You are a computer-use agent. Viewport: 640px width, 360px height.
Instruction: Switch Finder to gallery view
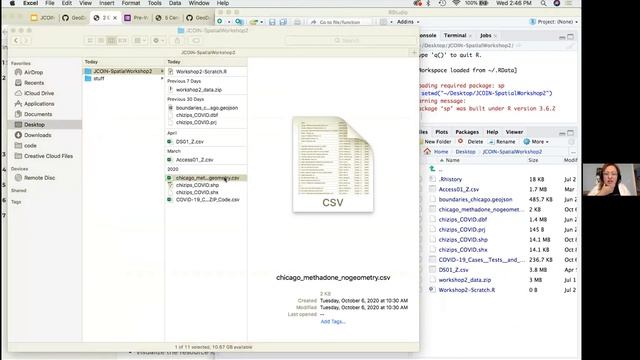122,40
